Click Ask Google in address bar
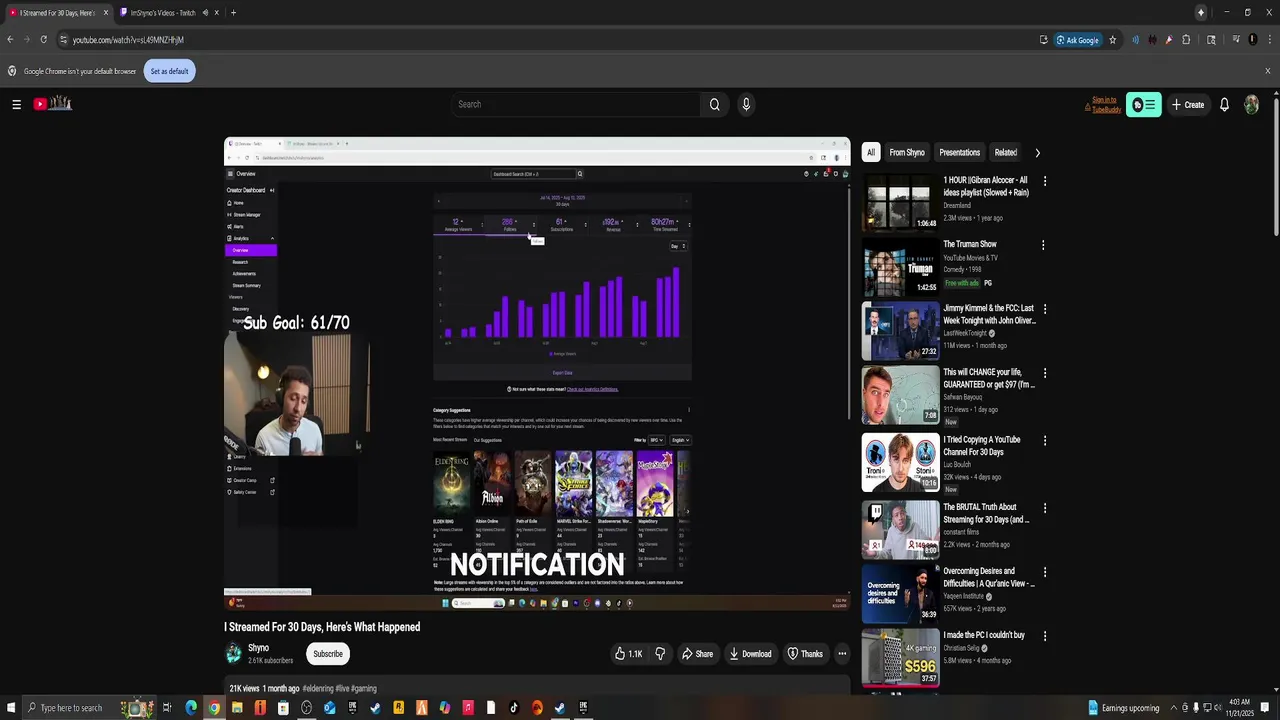This screenshot has width=1280, height=720. click(1077, 40)
